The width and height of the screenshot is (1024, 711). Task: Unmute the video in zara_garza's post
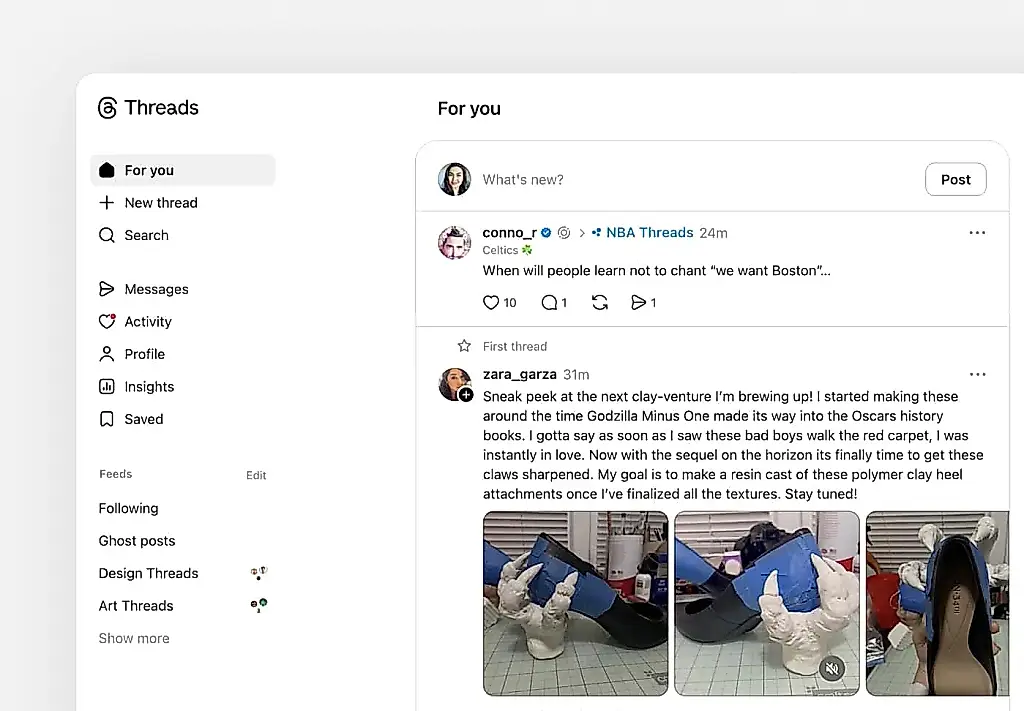click(x=831, y=669)
